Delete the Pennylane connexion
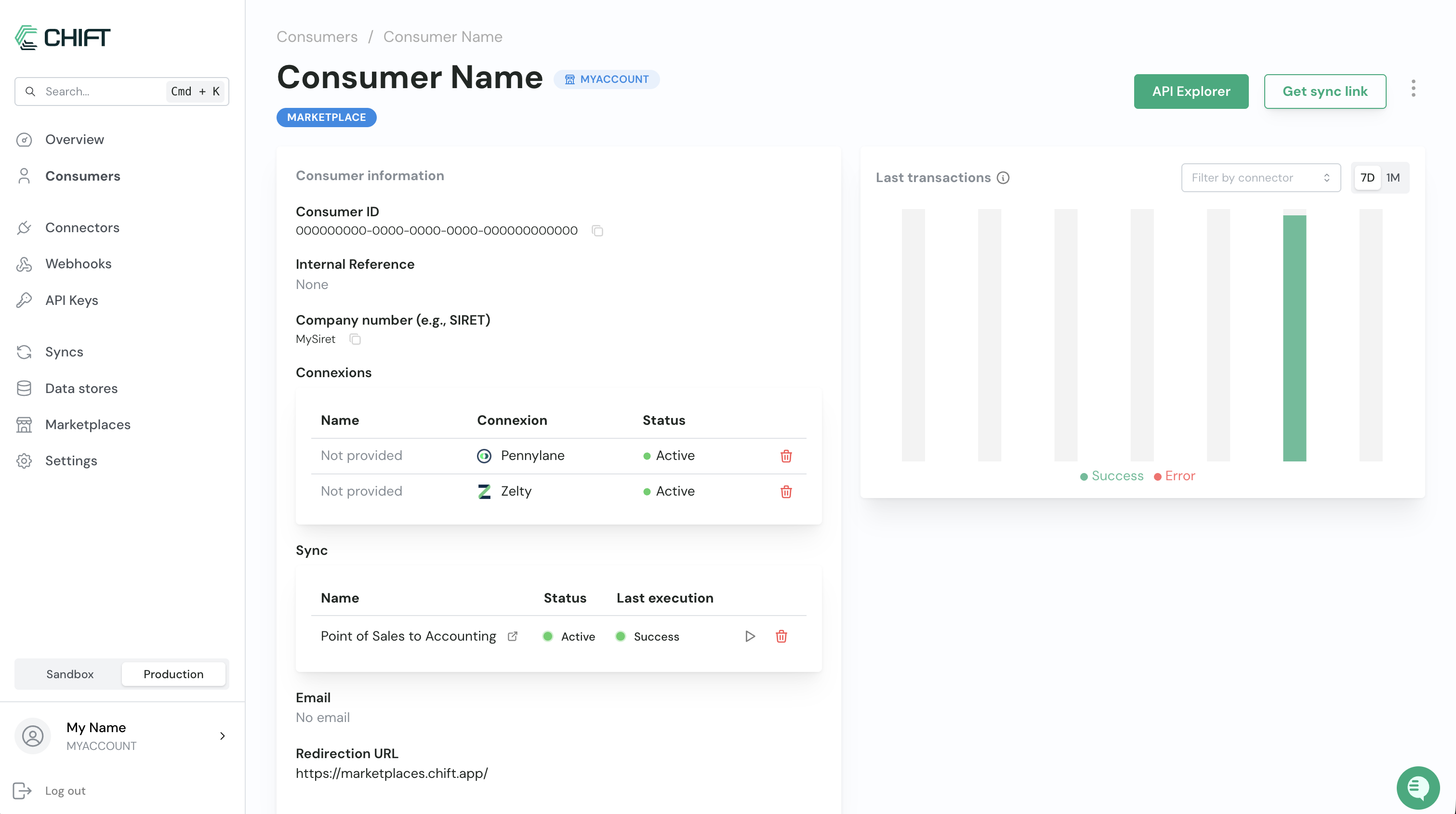The image size is (1456, 814). [786, 456]
